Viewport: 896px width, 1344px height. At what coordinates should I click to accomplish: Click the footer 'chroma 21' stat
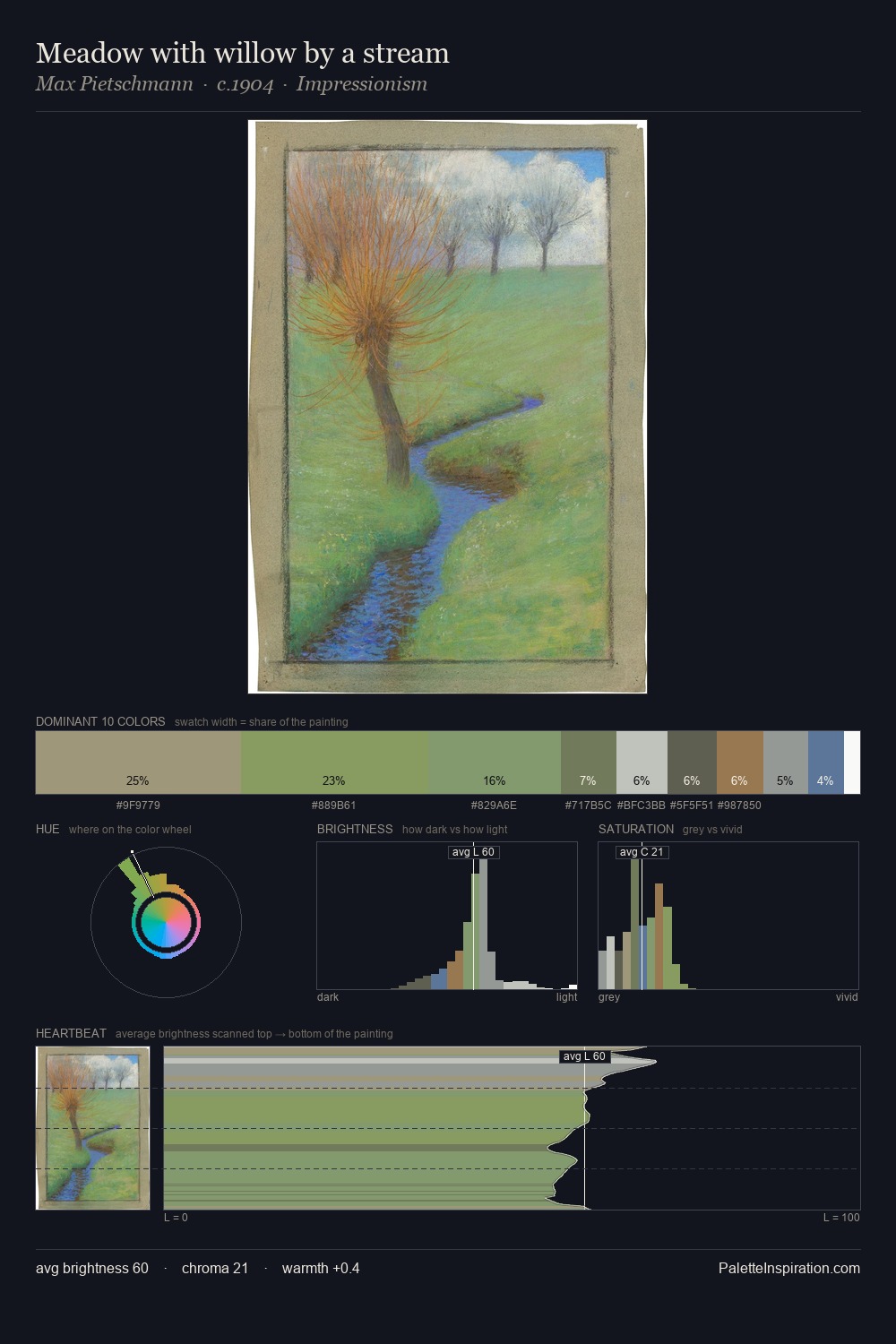(215, 1268)
